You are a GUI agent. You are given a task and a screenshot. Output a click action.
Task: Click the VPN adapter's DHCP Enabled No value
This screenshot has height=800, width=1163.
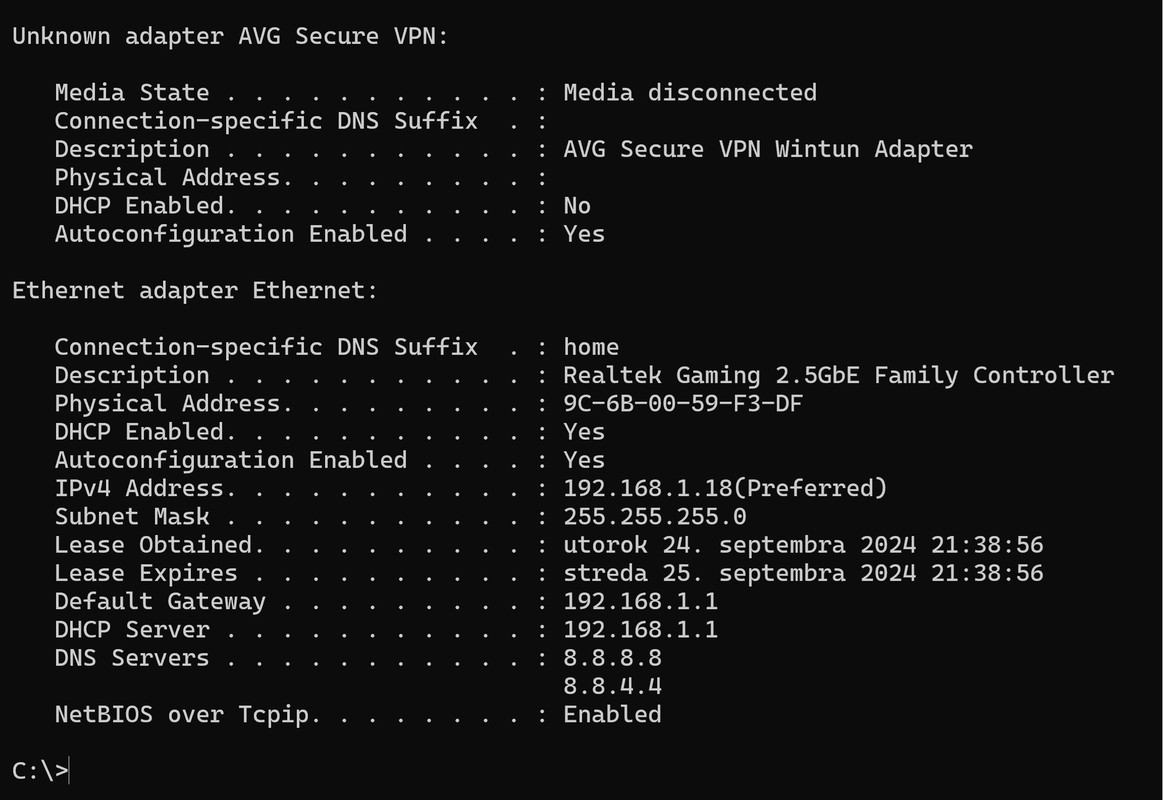(x=577, y=205)
